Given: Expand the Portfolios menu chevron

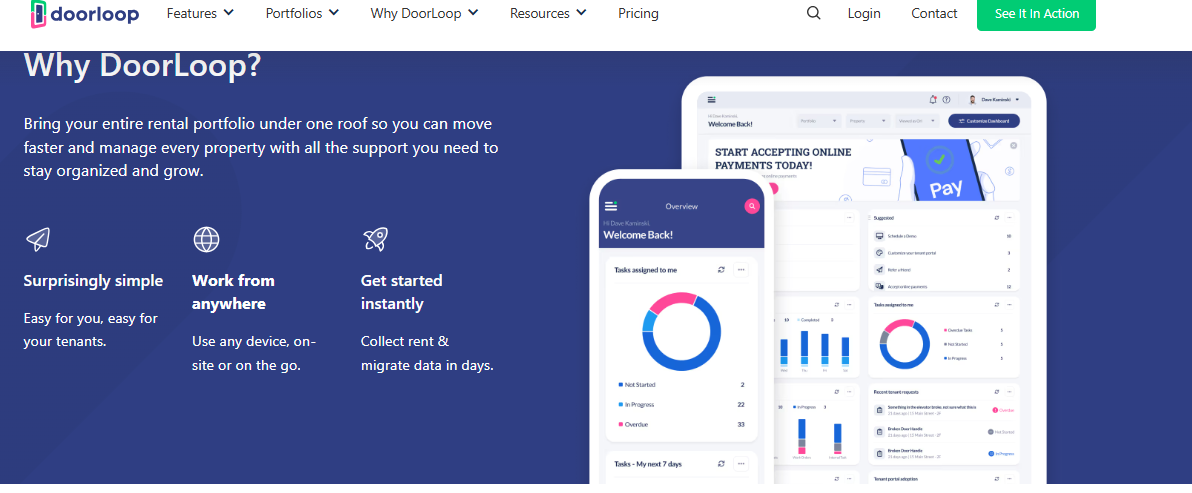Looking at the screenshot, I should 334,12.
